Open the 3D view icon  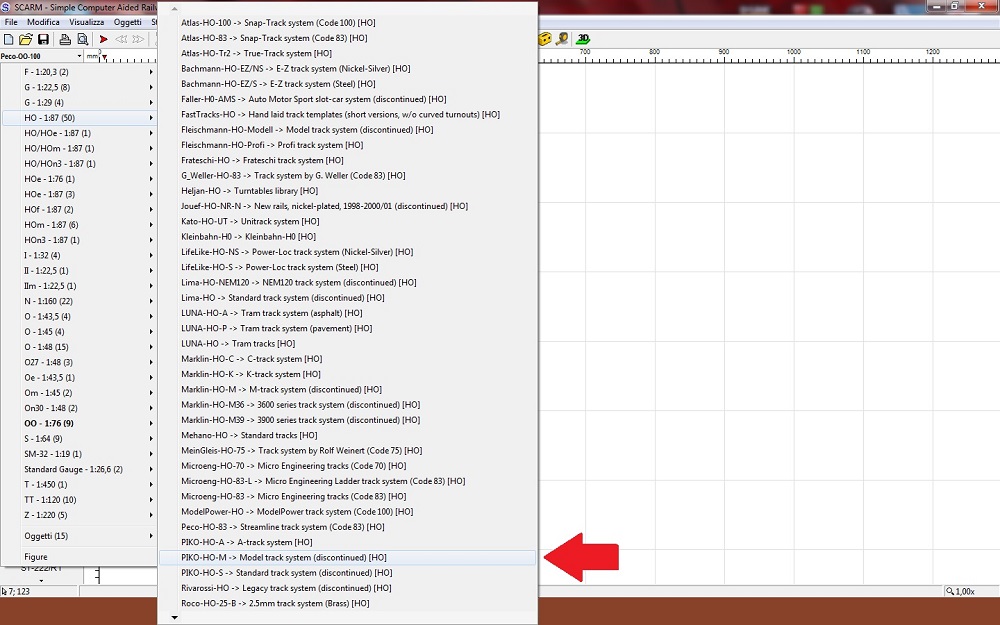coord(583,39)
